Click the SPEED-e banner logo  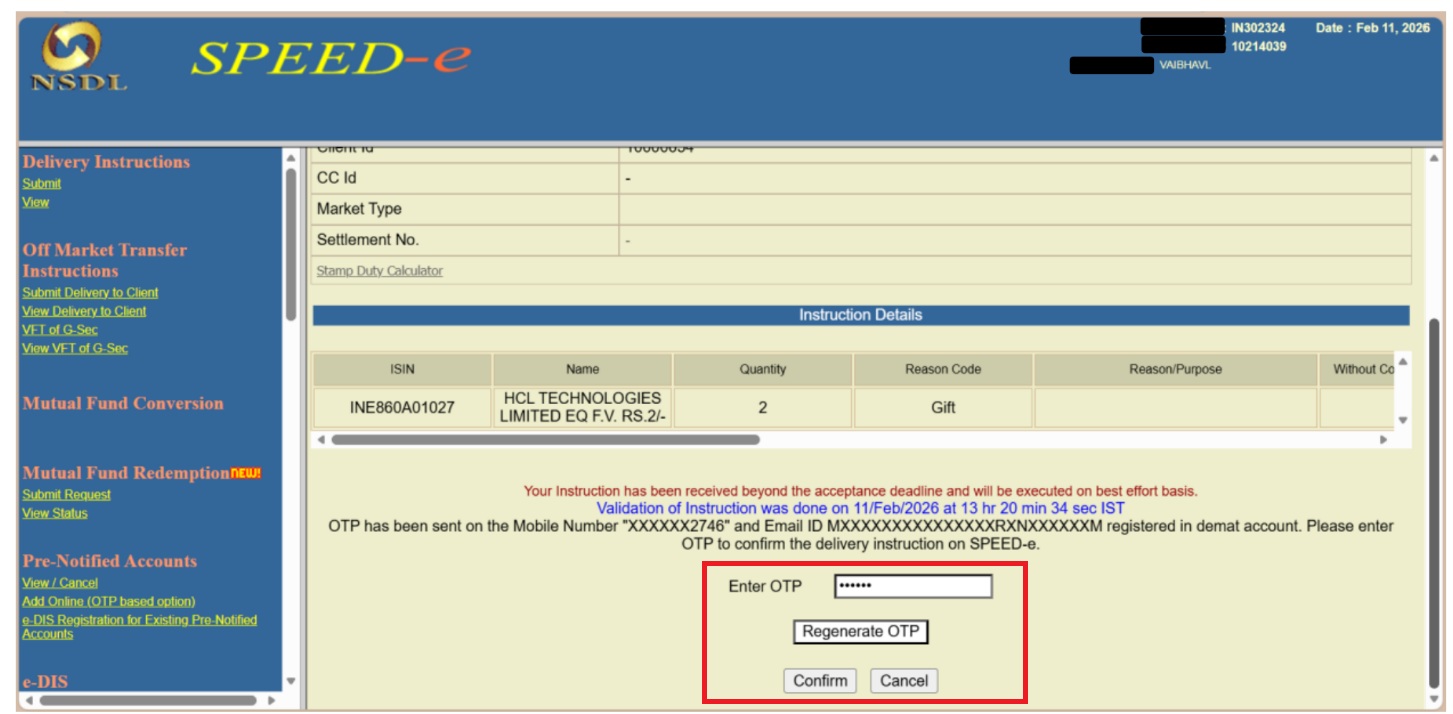pos(330,60)
